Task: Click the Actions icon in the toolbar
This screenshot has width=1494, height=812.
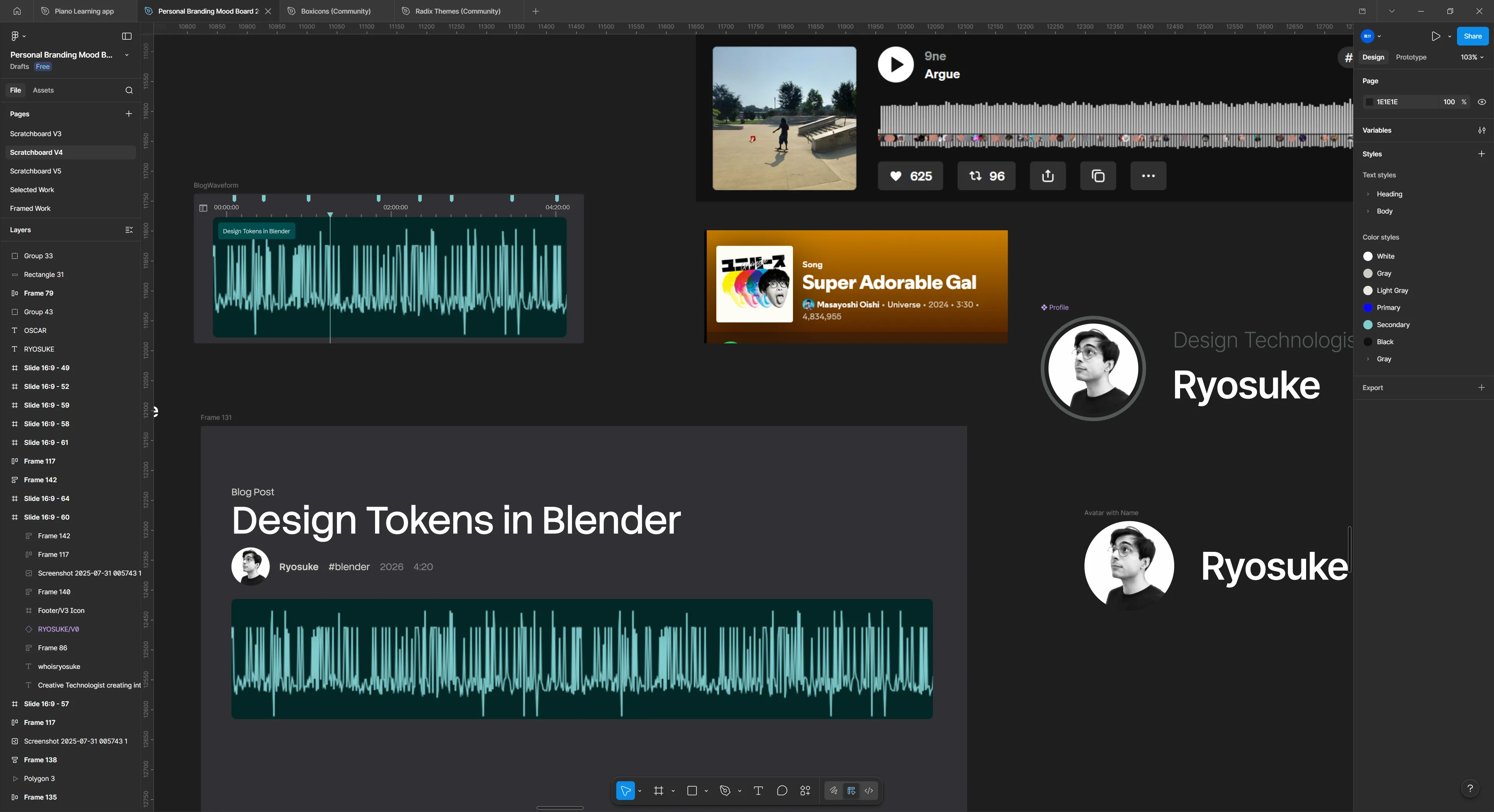Action: coord(805,791)
